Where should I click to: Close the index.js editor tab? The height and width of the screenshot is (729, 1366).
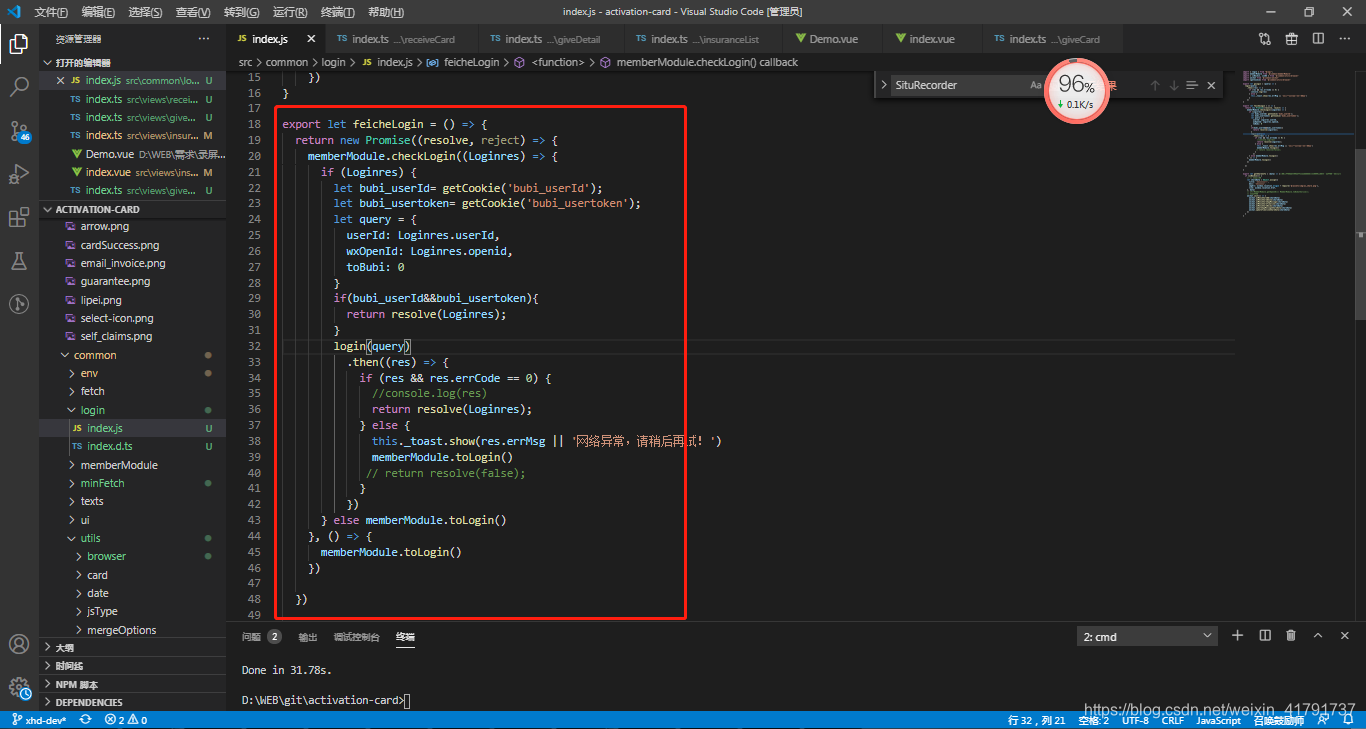pos(311,39)
